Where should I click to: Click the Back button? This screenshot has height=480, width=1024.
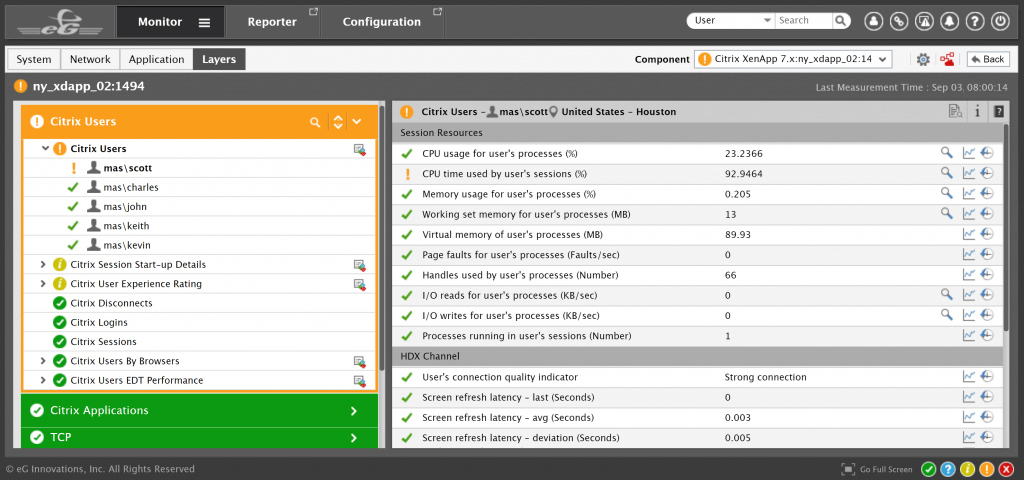tap(986, 59)
